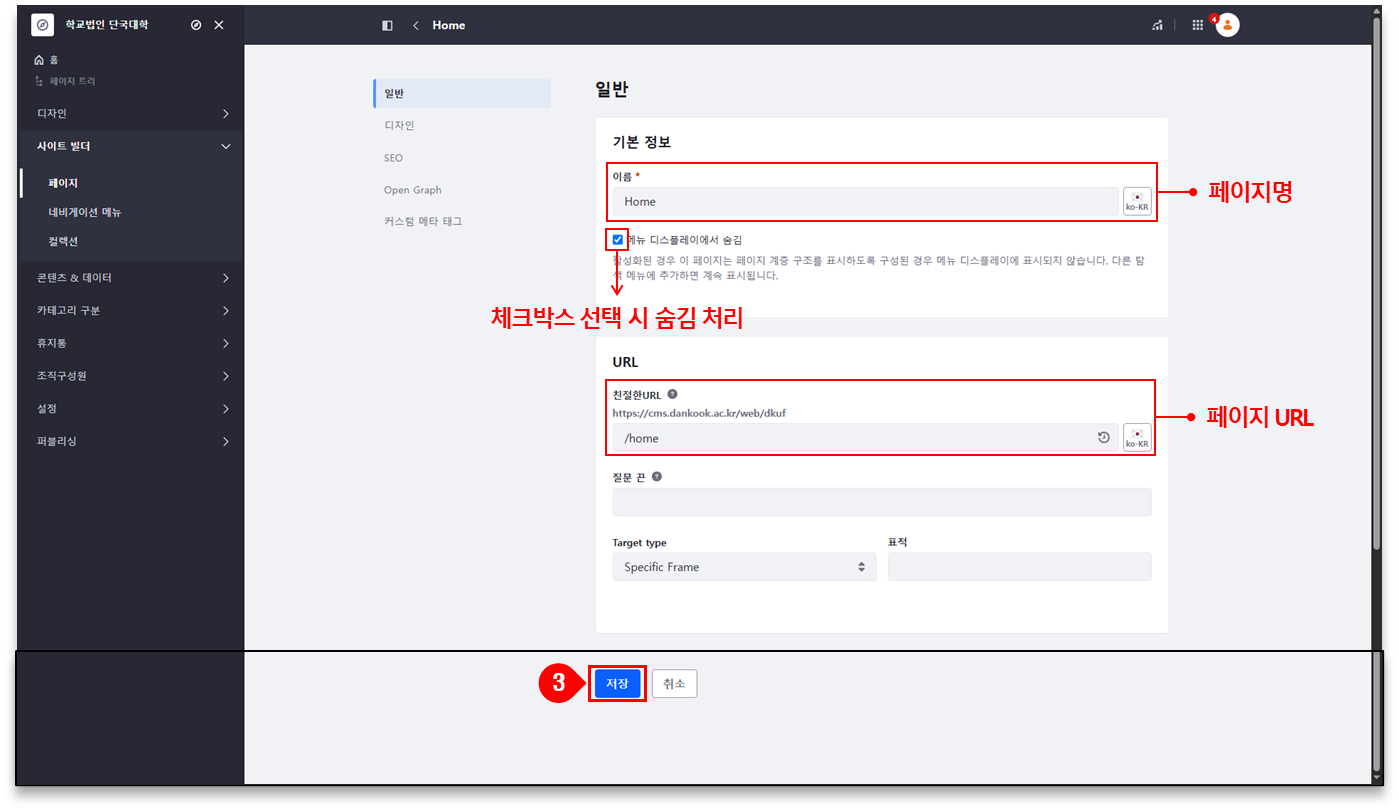Switch to the SEO settings tab
1399x812 pixels.
point(393,158)
